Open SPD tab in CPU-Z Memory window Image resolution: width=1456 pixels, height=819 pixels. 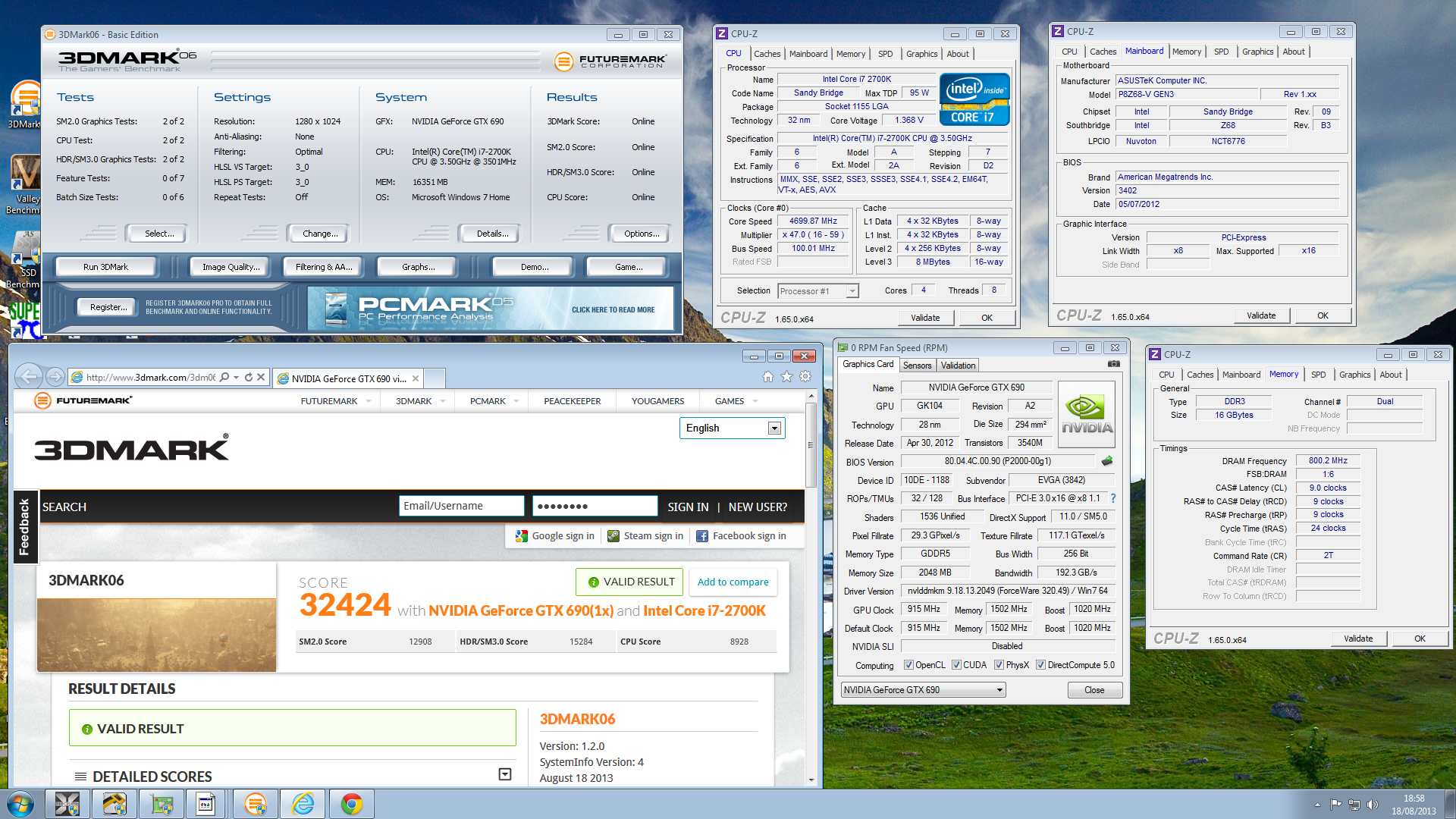(x=1318, y=375)
